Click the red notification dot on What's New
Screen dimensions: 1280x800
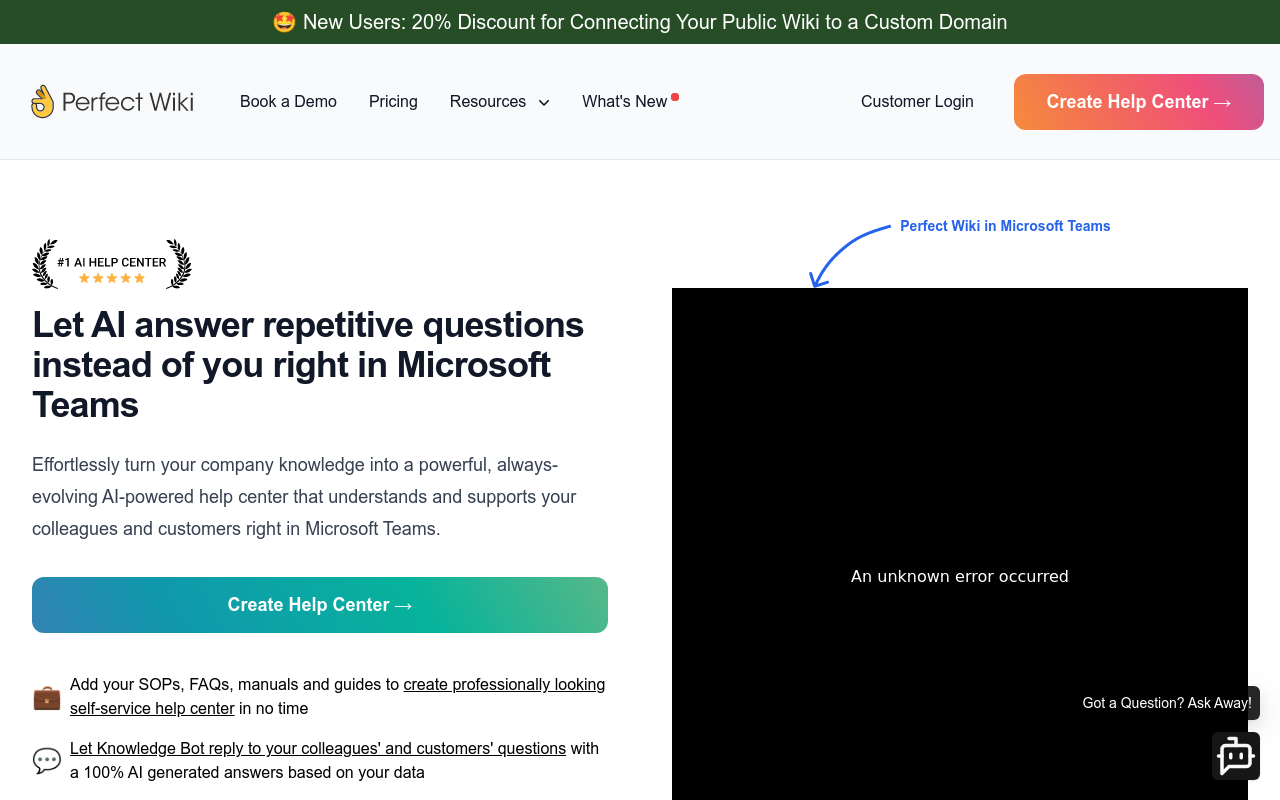tap(675, 97)
